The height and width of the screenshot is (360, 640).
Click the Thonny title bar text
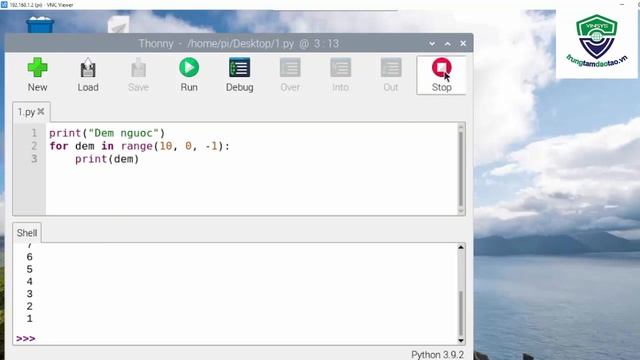point(239,44)
